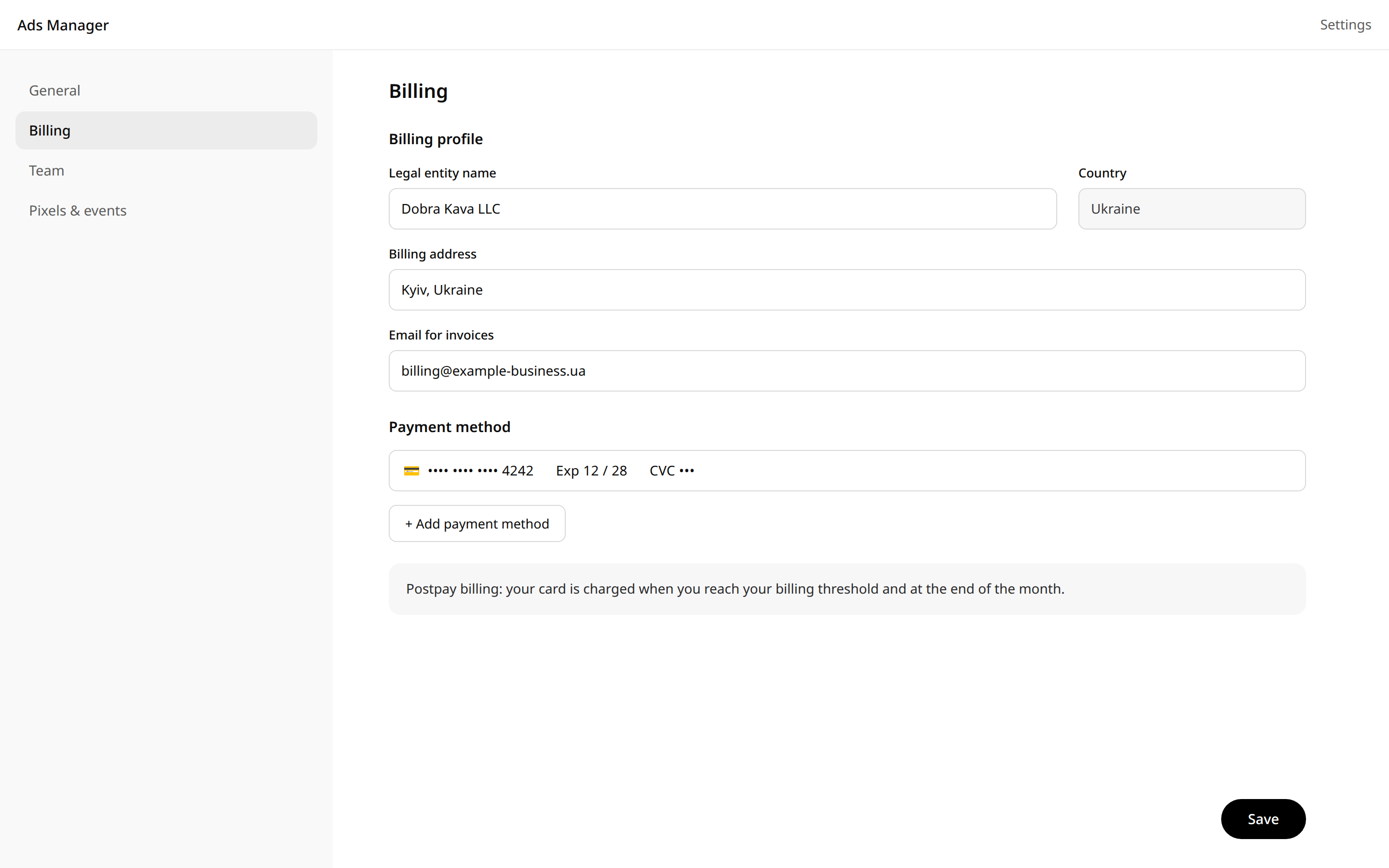This screenshot has height=868, width=1389.
Task: Click the masked card number ending 4242
Action: 480,471
